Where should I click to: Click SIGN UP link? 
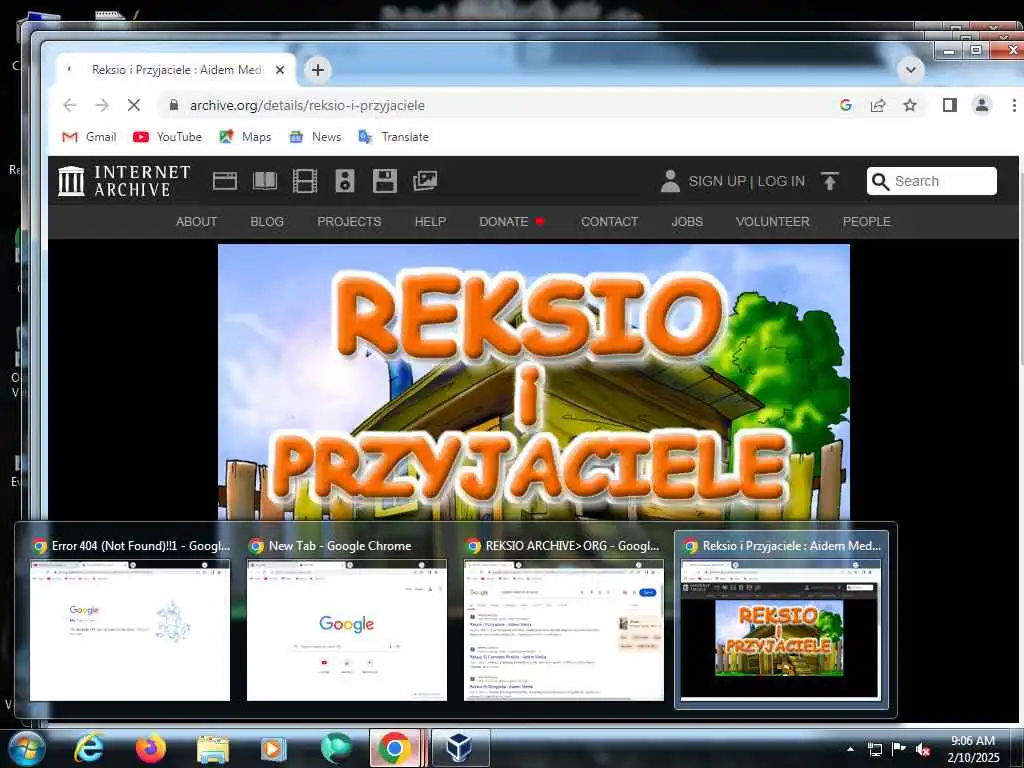coord(716,182)
